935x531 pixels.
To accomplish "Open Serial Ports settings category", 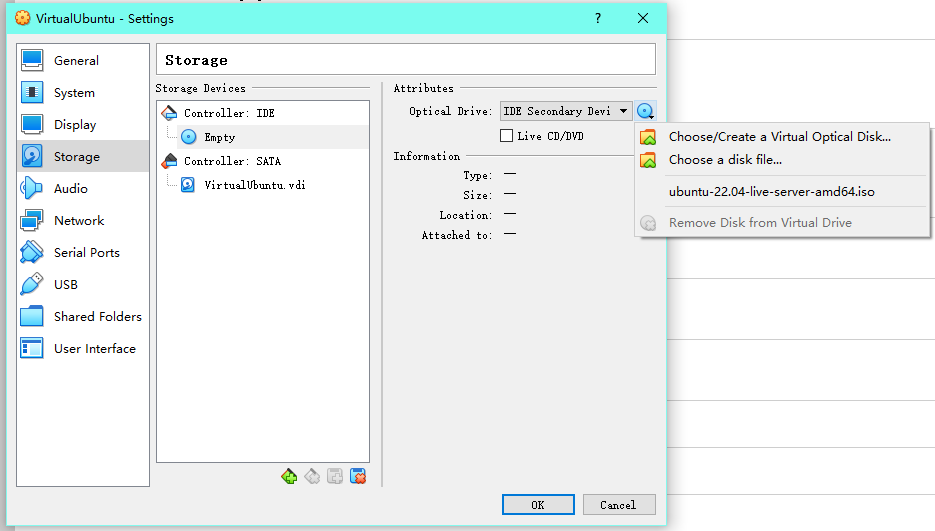I will tap(83, 252).
